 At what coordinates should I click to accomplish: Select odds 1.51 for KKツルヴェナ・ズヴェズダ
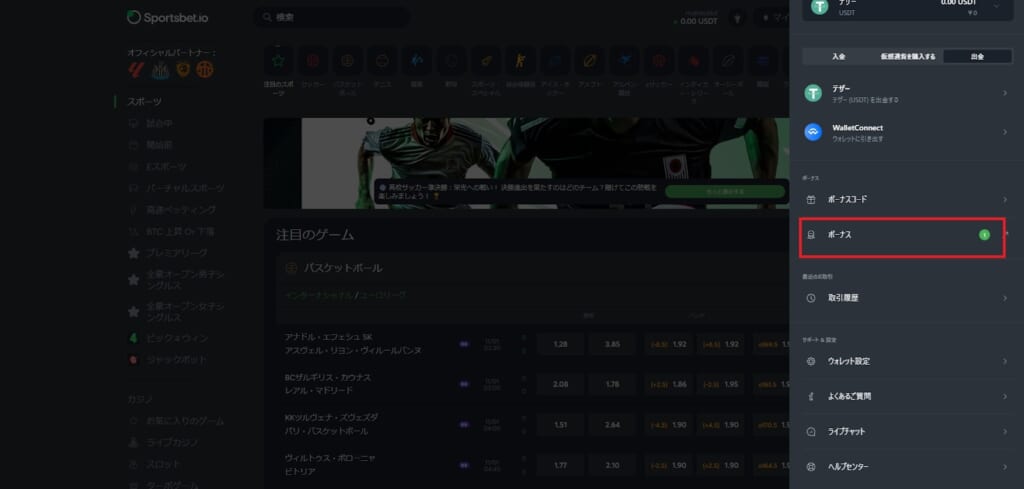tap(560, 425)
